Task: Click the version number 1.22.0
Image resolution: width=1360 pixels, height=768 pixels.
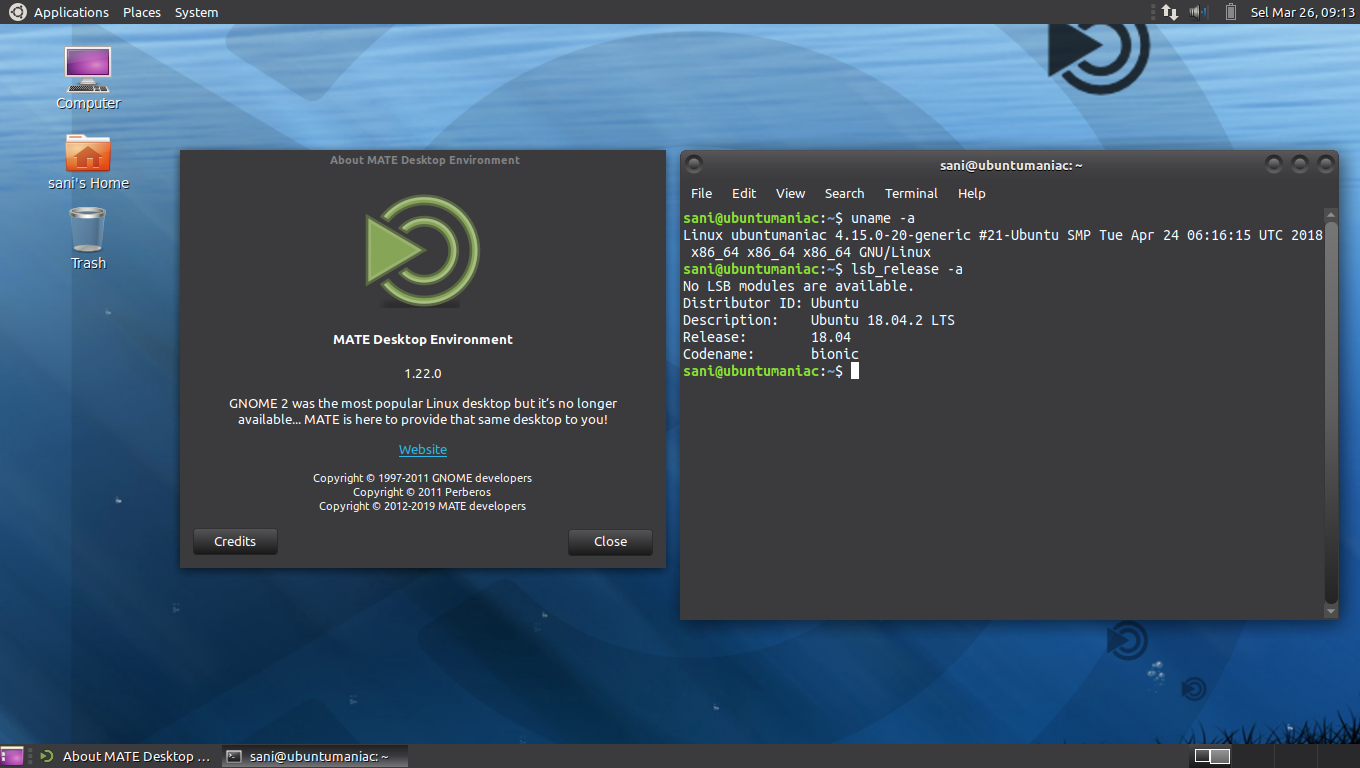Action: coord(423,373)
